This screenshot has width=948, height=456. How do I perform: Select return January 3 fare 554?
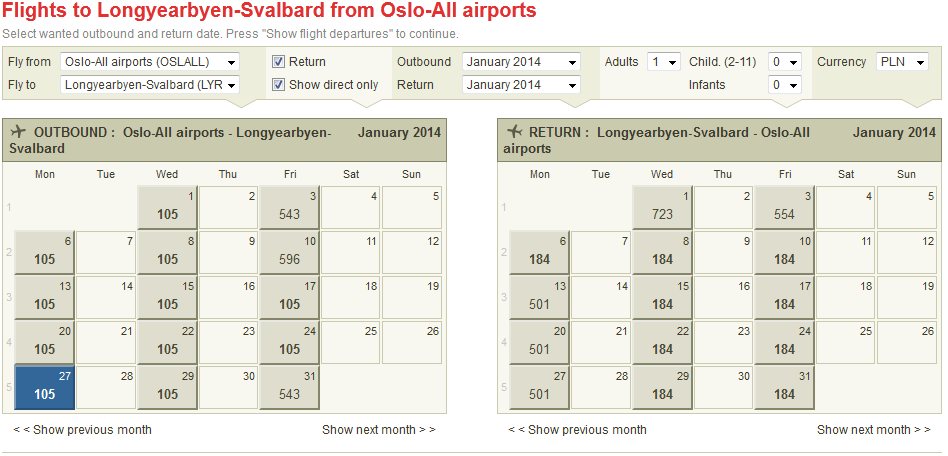pyautogui.click(x=785, y=207)
